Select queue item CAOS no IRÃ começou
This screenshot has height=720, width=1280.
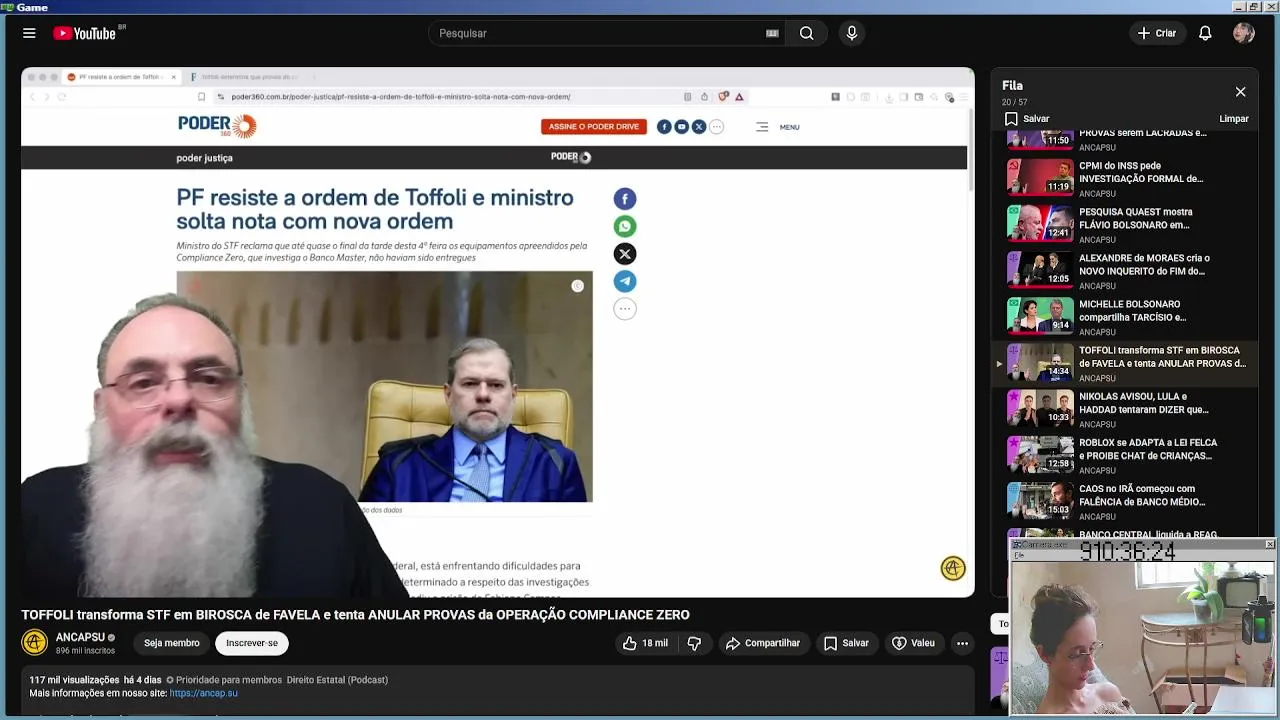pos(1126,500)
